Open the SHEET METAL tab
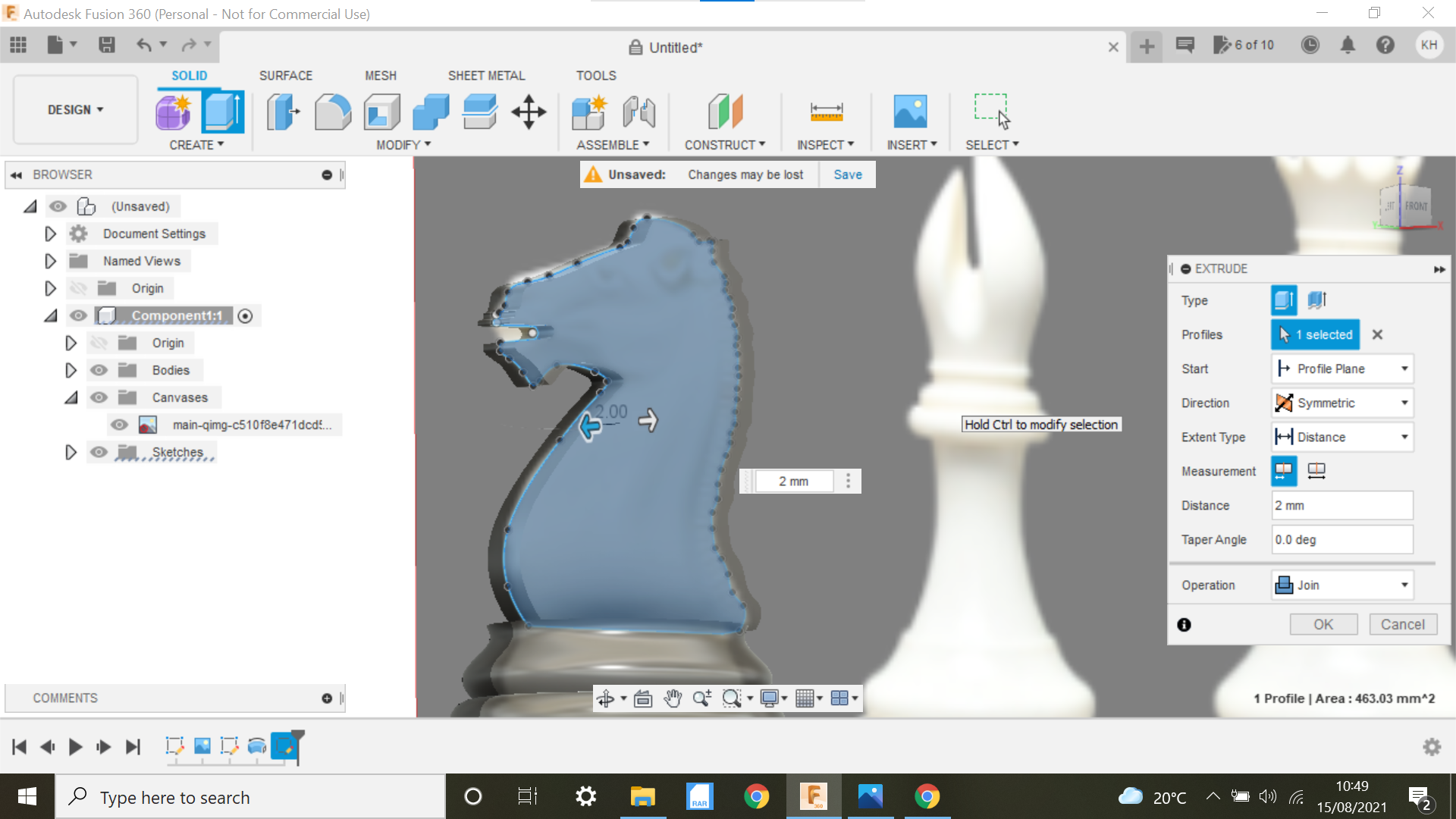This screenshot has width=1456, height=819. click(486, 75)
